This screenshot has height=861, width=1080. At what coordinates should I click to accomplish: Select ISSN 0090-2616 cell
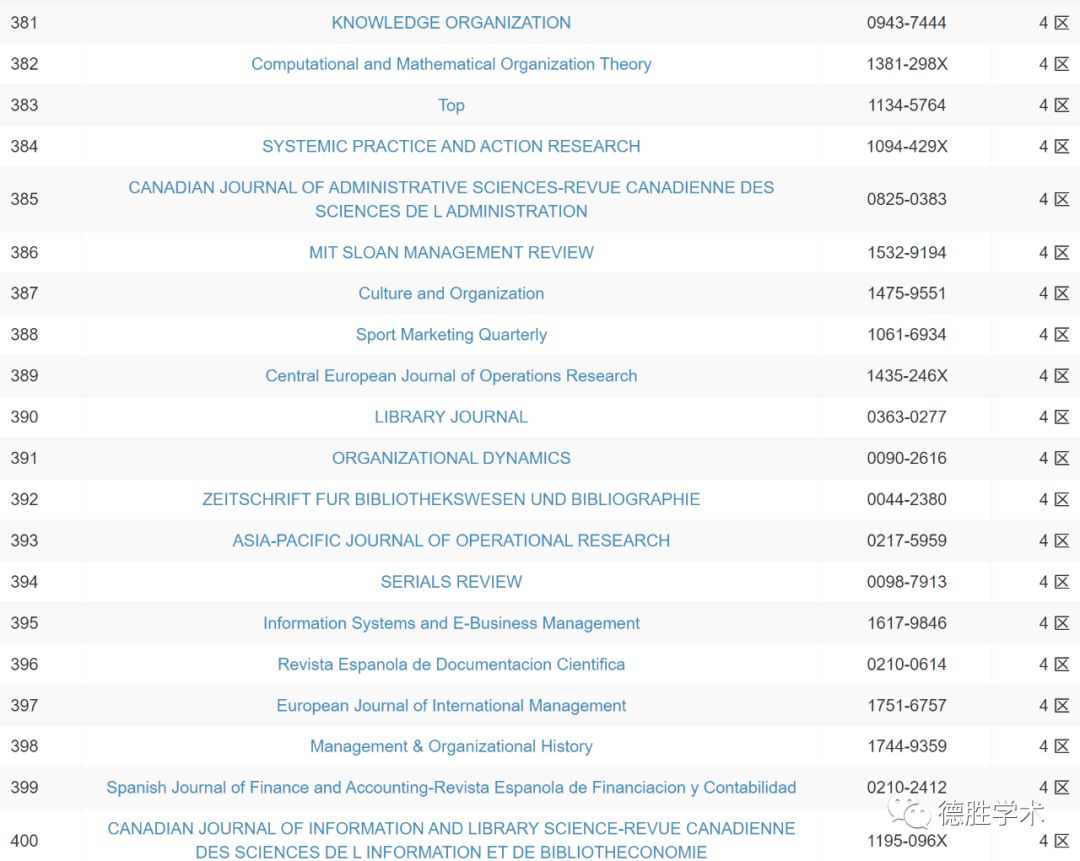(906, 458)
